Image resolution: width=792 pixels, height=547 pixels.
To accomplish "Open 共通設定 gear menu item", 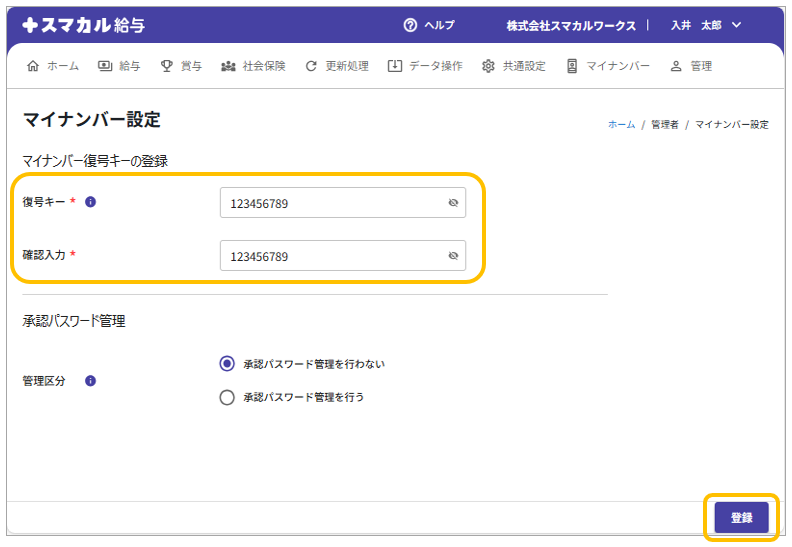I will [x=514, y=66].
